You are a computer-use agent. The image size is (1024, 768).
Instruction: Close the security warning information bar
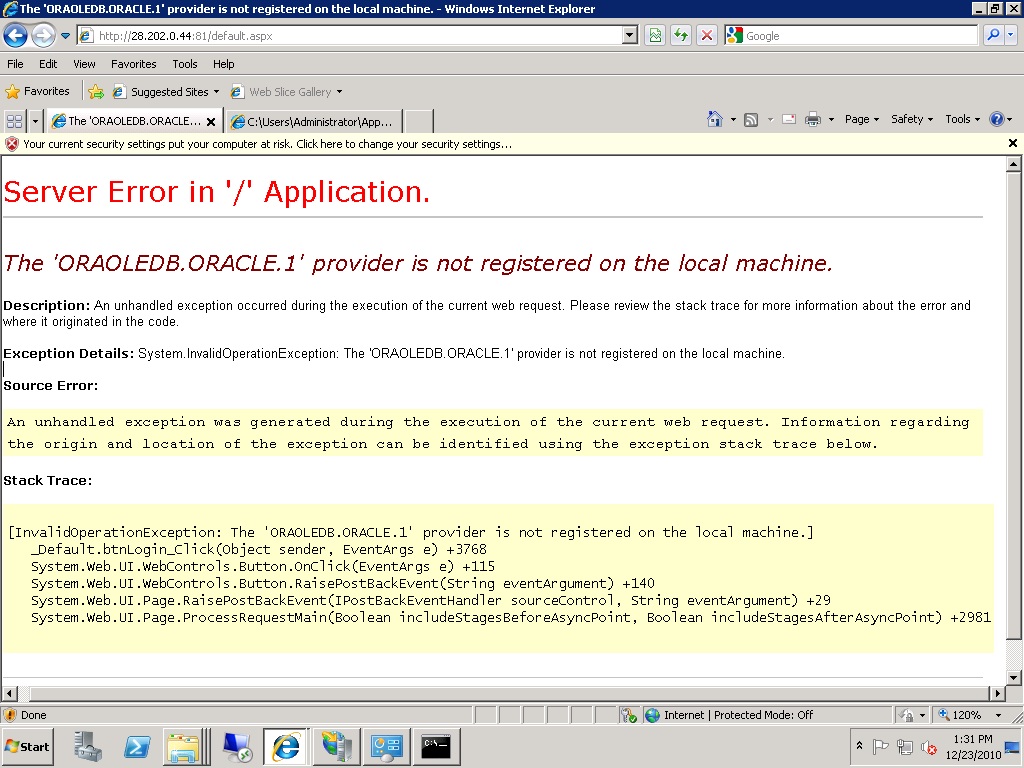tap(1012, 144)
